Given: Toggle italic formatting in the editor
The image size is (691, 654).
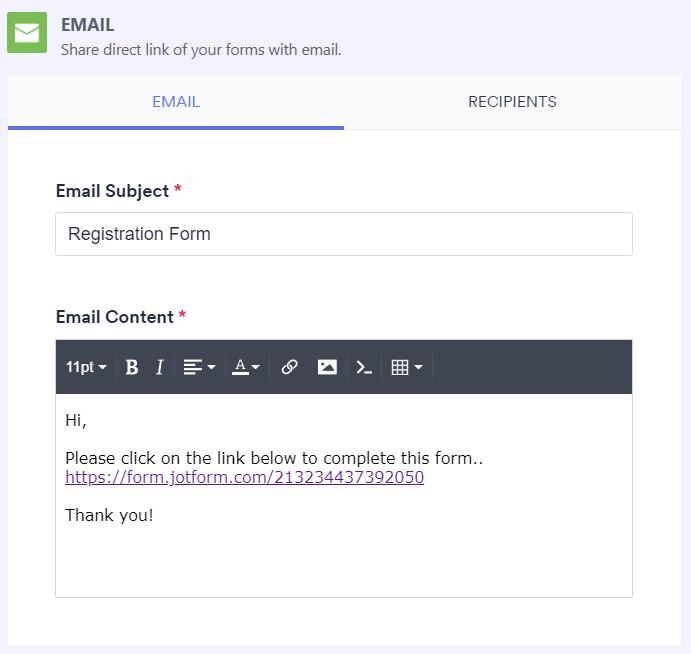Looking at the screenshot, I should (159, 367).
